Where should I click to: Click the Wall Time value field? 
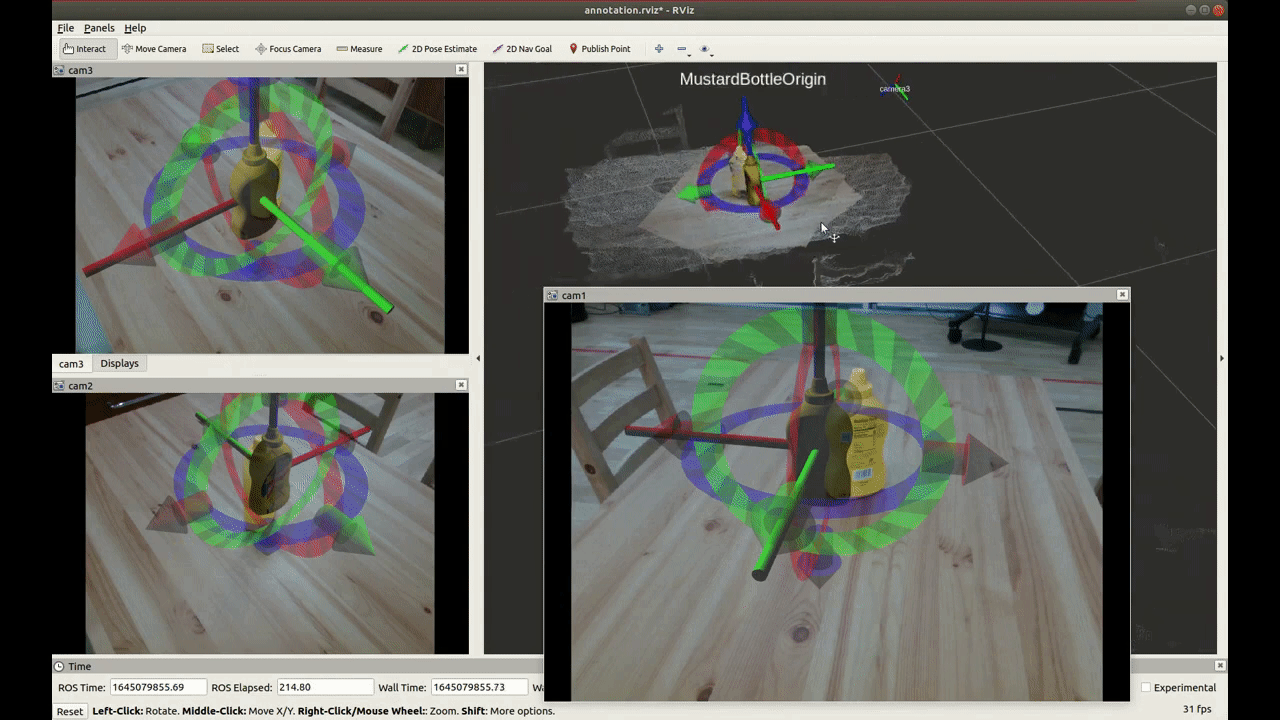point(481,687)
